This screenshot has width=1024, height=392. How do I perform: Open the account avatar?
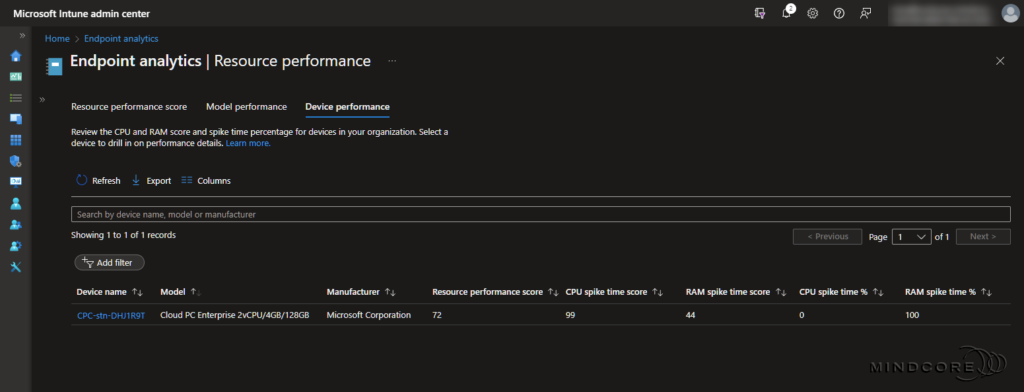(1010, 13)
